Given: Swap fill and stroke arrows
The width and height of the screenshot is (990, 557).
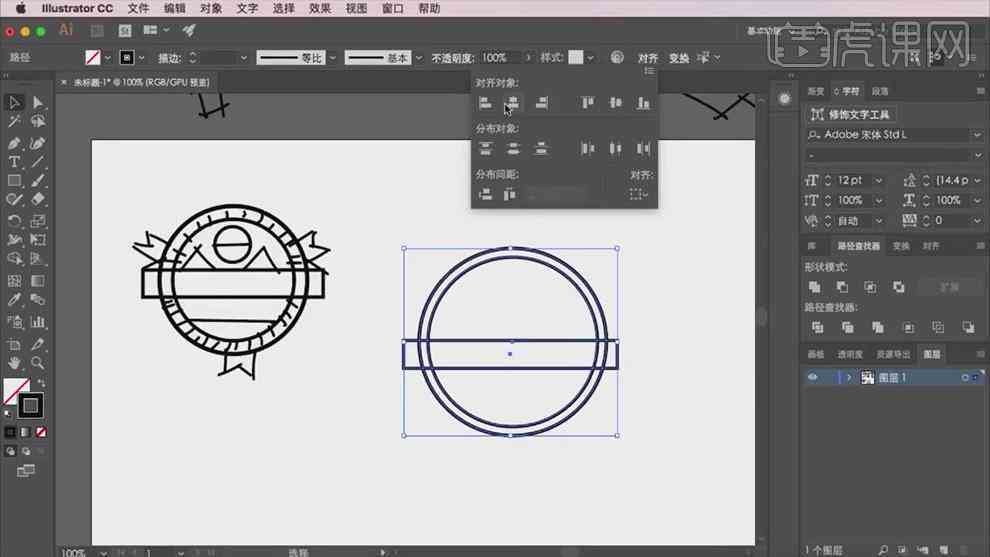Looking at the screenshot, I should 41,383.
